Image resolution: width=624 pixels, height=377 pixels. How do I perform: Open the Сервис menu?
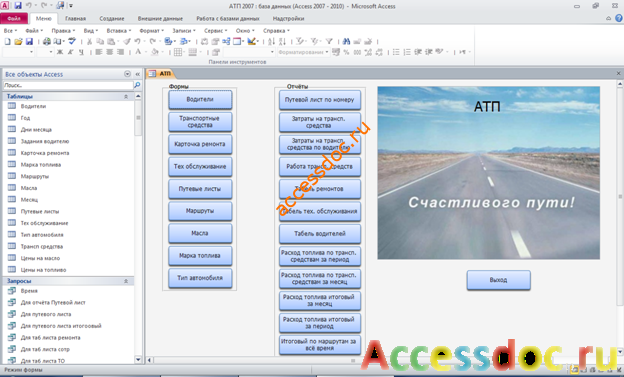(215, 31)
